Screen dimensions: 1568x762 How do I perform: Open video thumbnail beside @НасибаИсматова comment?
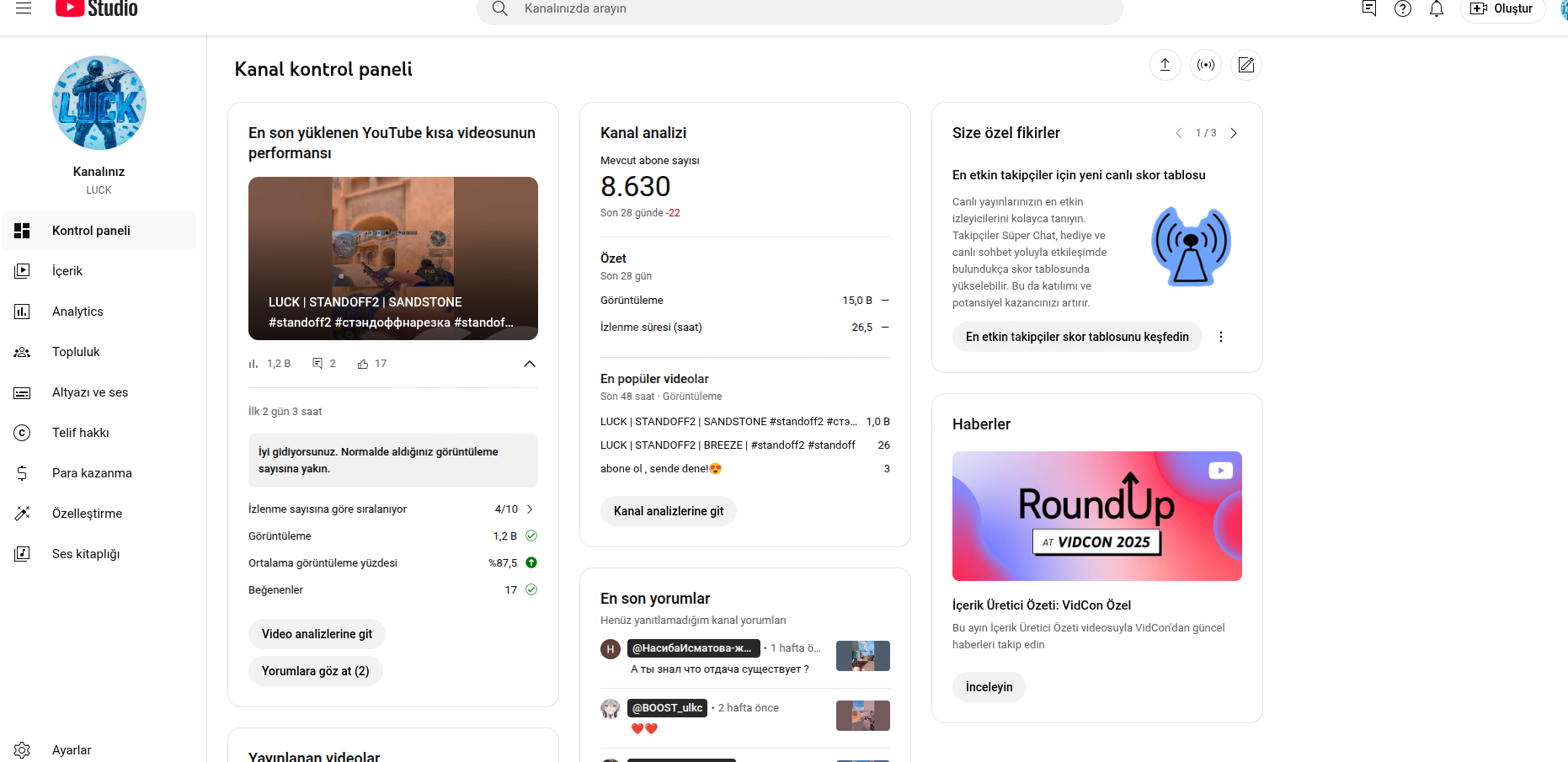tap(863, 656)
